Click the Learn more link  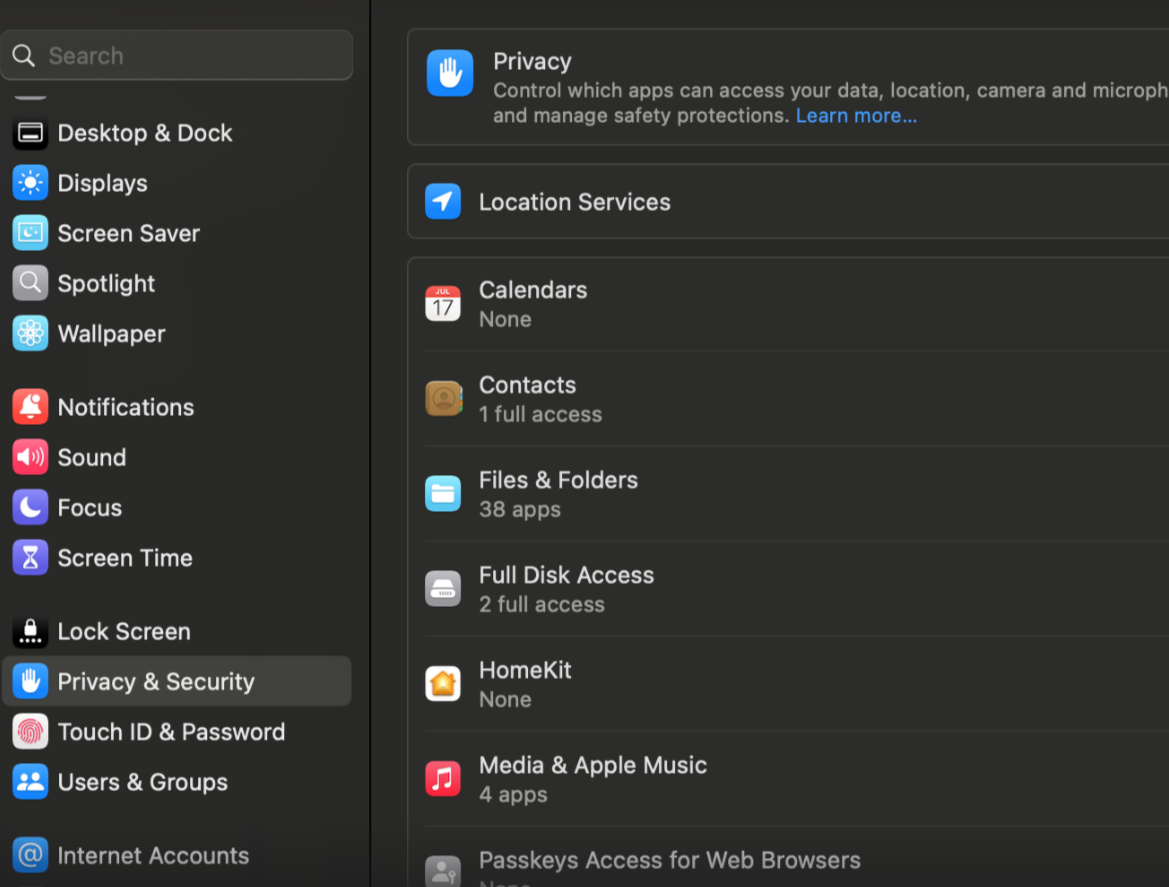[856, 116]
